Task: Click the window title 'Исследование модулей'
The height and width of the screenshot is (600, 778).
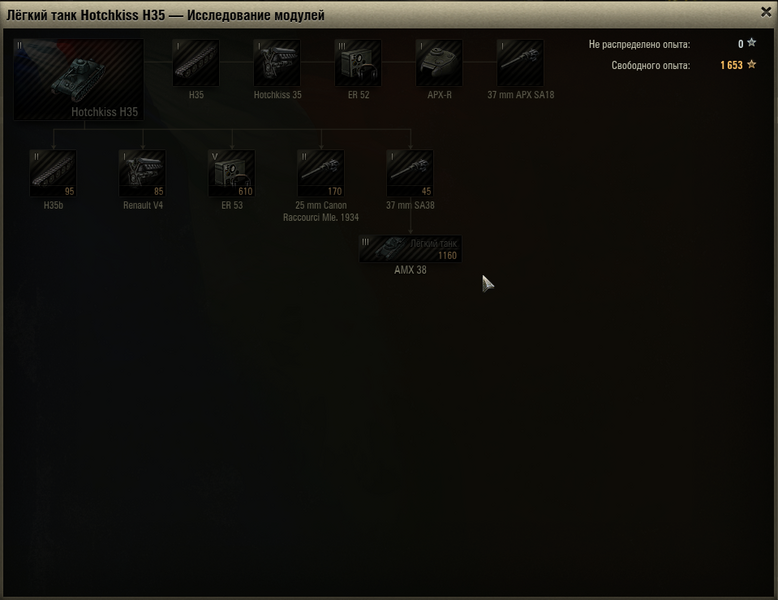Action: pos(256,15)
